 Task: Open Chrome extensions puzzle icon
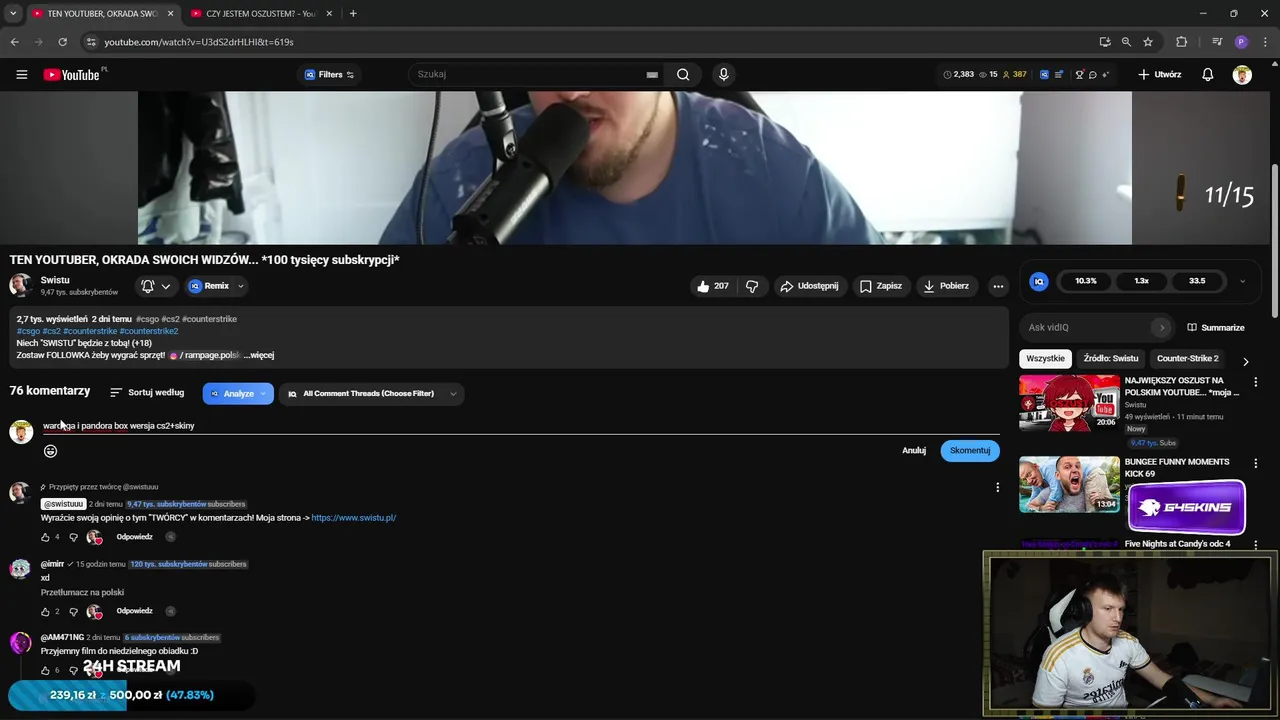tap(1182, 42)
